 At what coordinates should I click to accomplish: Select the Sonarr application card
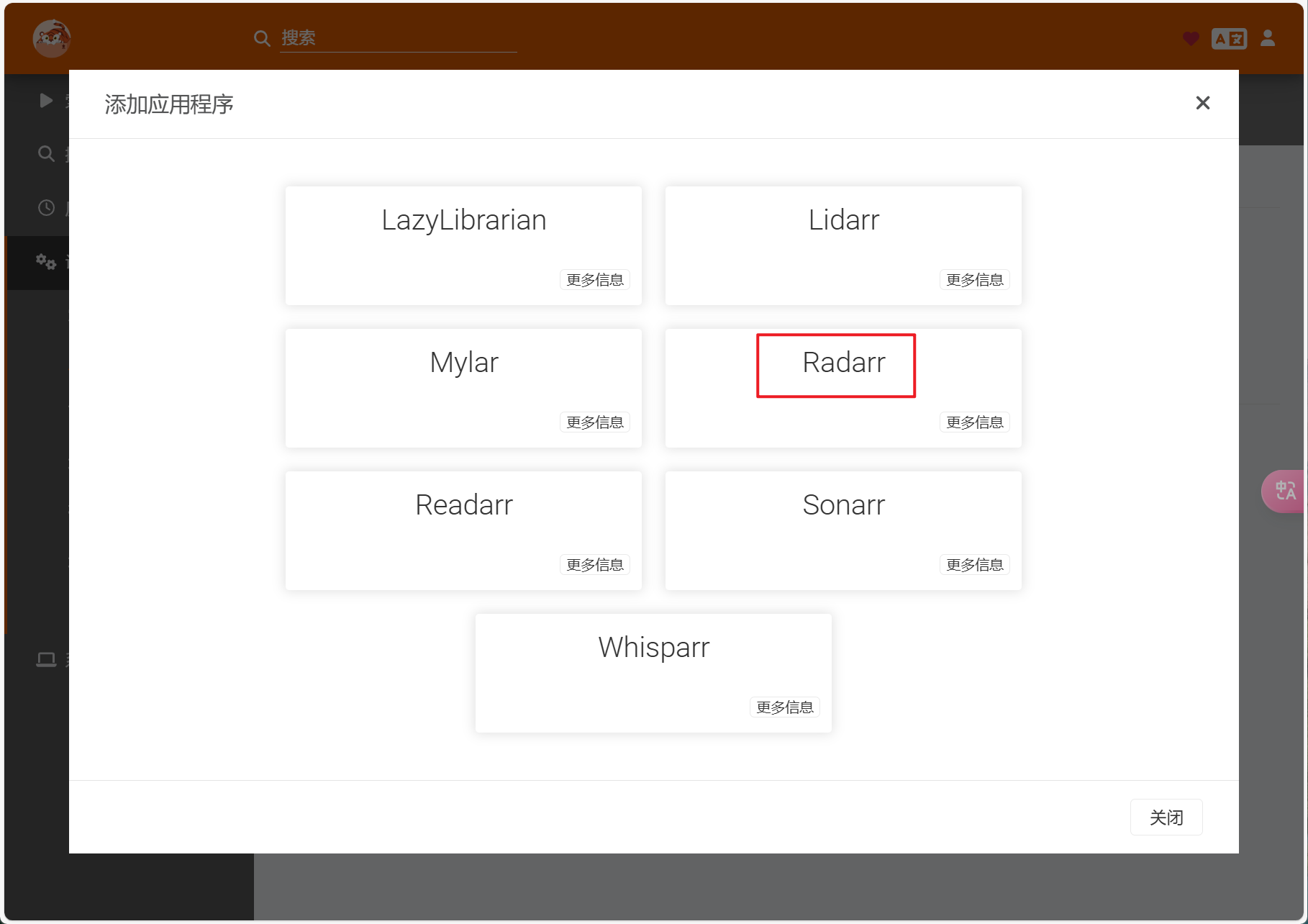coord(843,530)
